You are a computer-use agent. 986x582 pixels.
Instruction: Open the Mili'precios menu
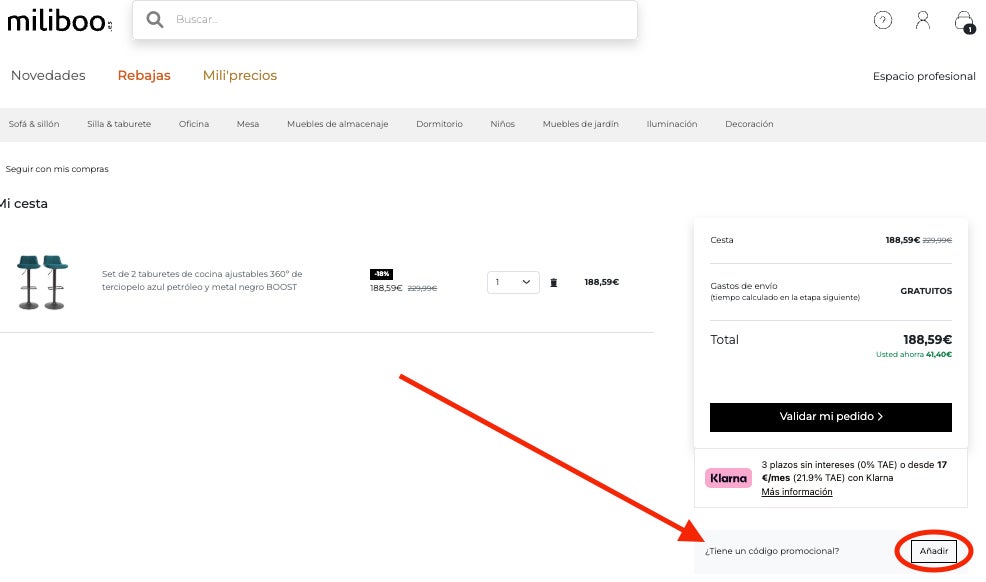point(240,75)
